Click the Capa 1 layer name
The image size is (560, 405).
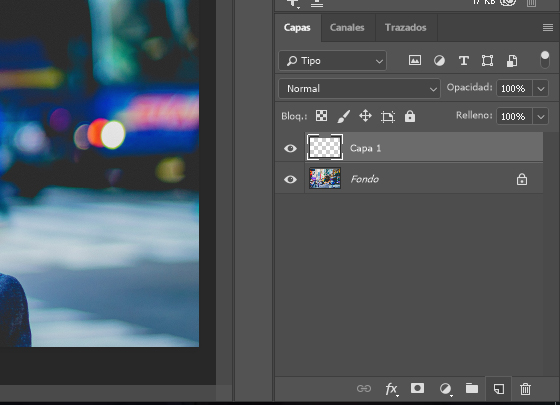point(365,148)
